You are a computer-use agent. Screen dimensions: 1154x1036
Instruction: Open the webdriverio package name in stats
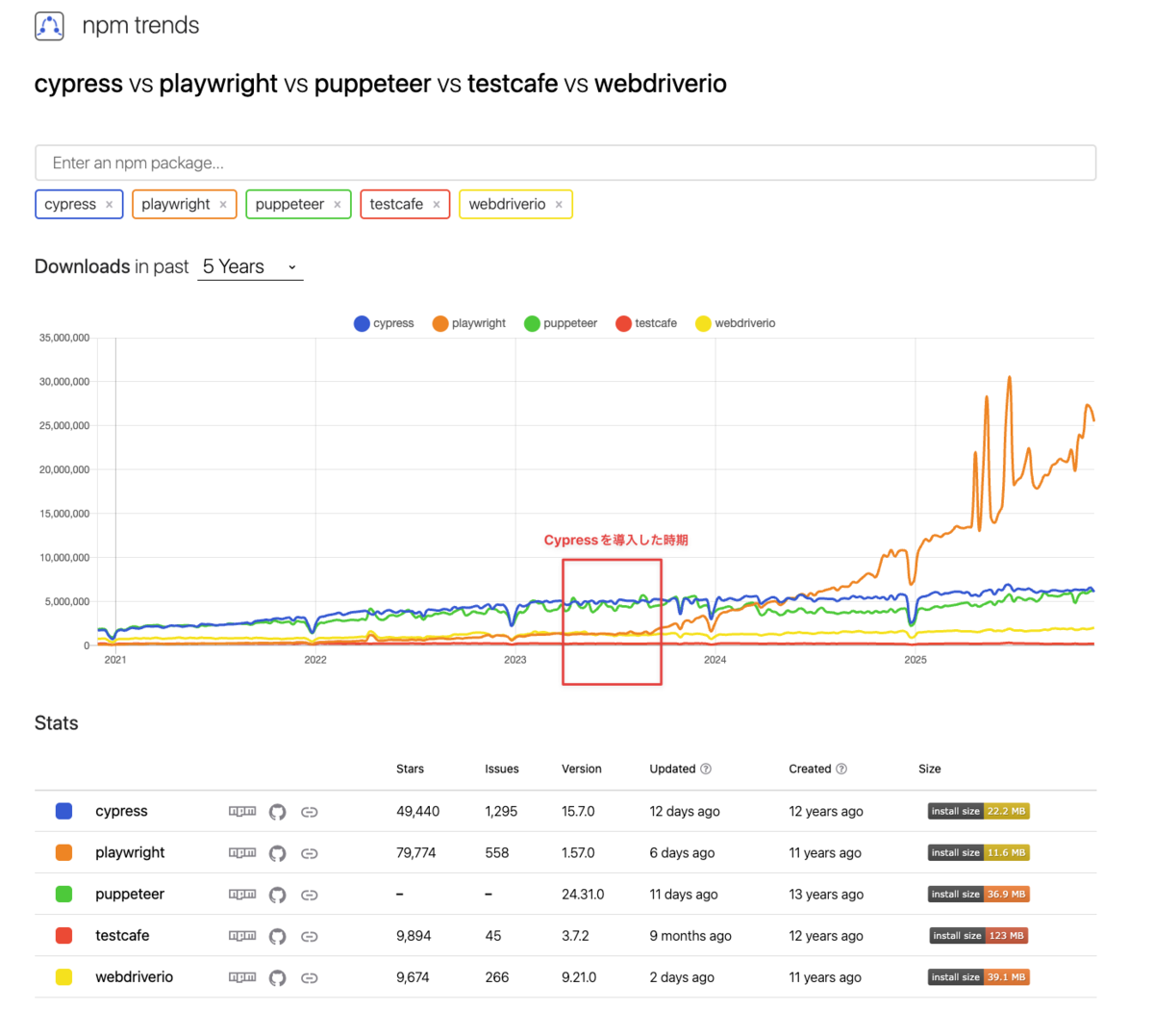(134, 976)
